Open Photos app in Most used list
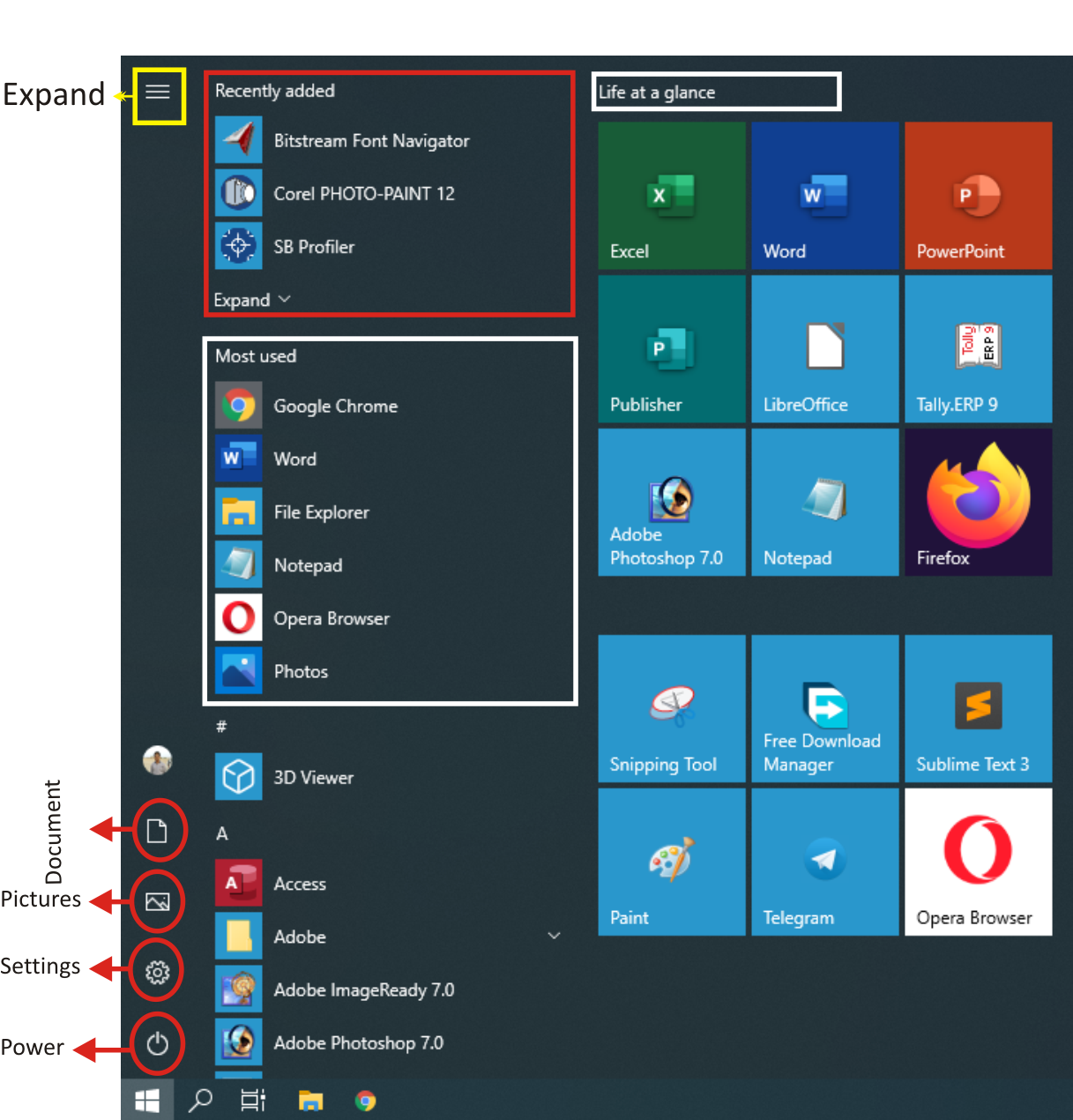 coord(391,670)
